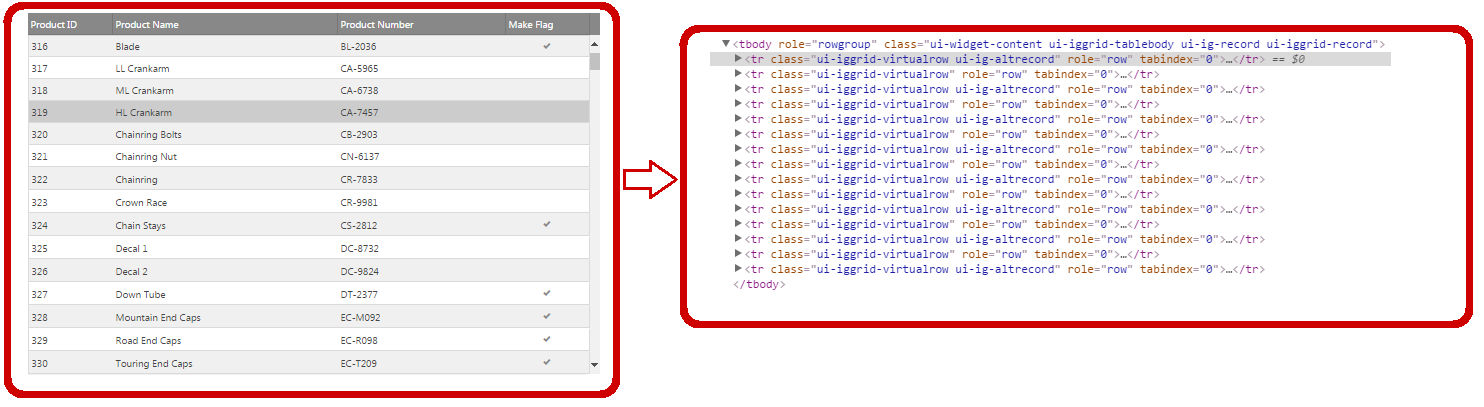Expand the last tr element in tbody

click(738, 269)
